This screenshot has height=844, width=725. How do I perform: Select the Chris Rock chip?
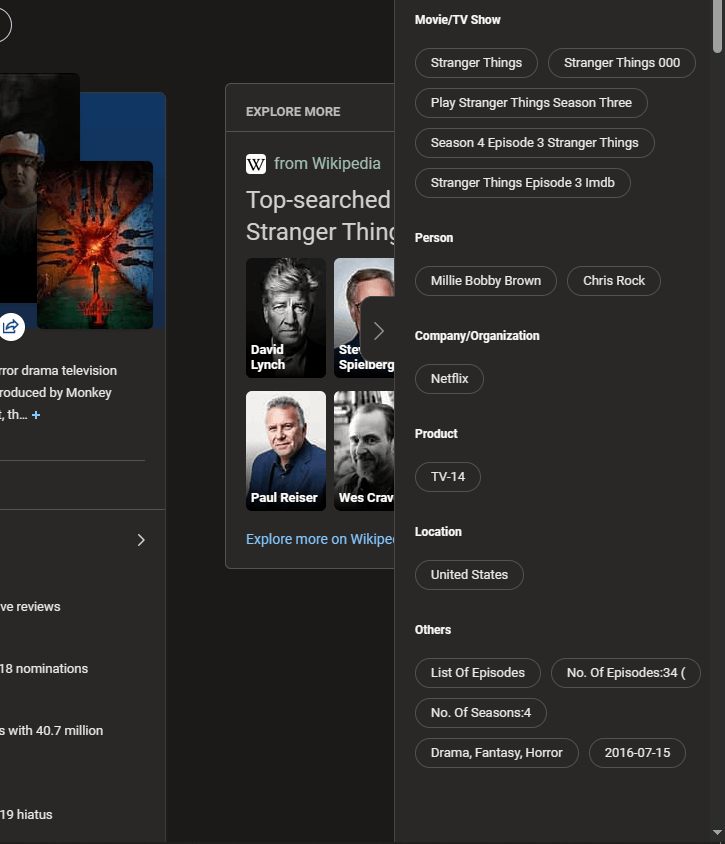[614, 281]
